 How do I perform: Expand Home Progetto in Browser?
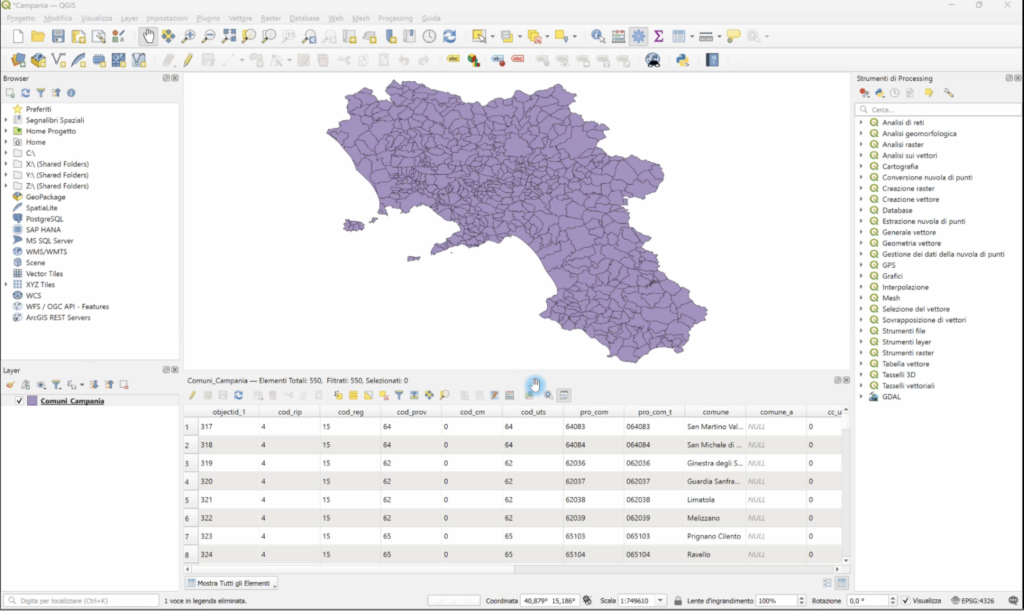[x=6, y=131]
